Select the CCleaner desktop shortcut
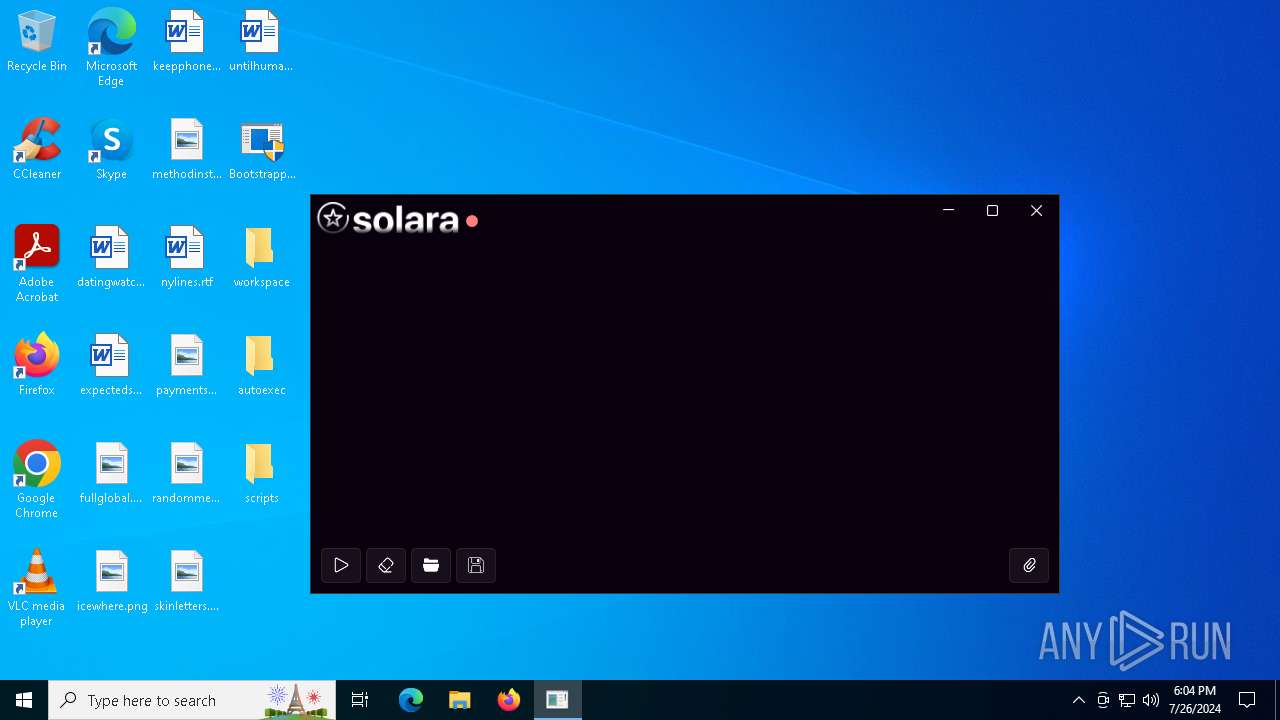The image size is (1280, 720). tap(37, 150)
